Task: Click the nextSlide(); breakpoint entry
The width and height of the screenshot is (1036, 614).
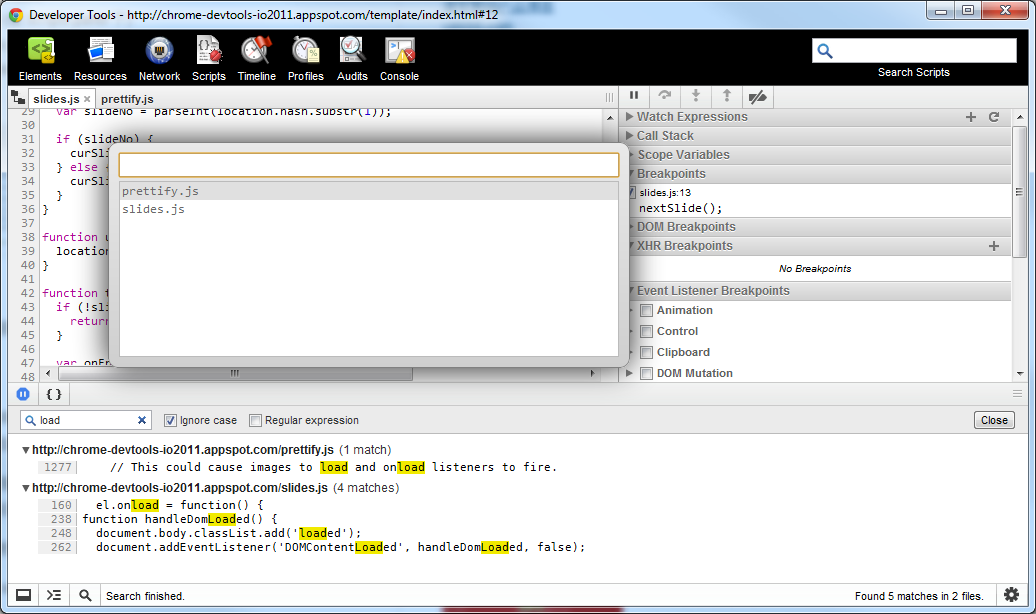Action: point(680,208)
